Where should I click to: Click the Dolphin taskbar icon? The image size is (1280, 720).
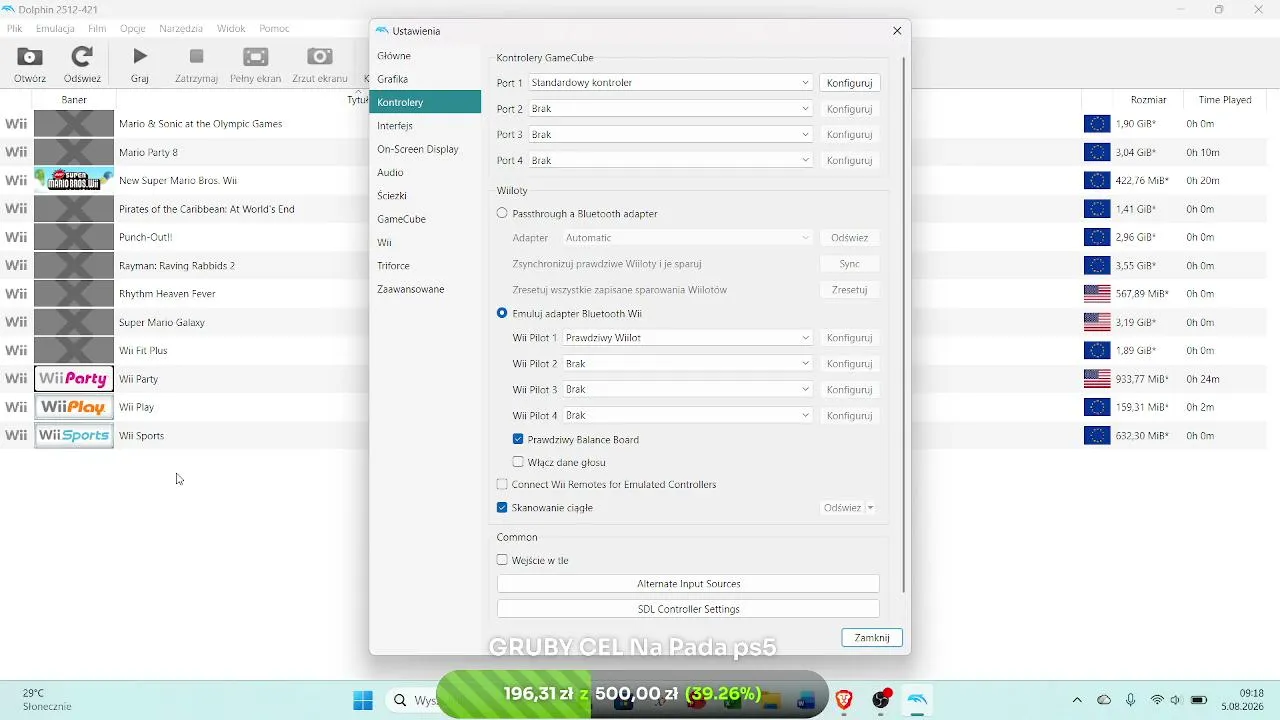point(917,700)
